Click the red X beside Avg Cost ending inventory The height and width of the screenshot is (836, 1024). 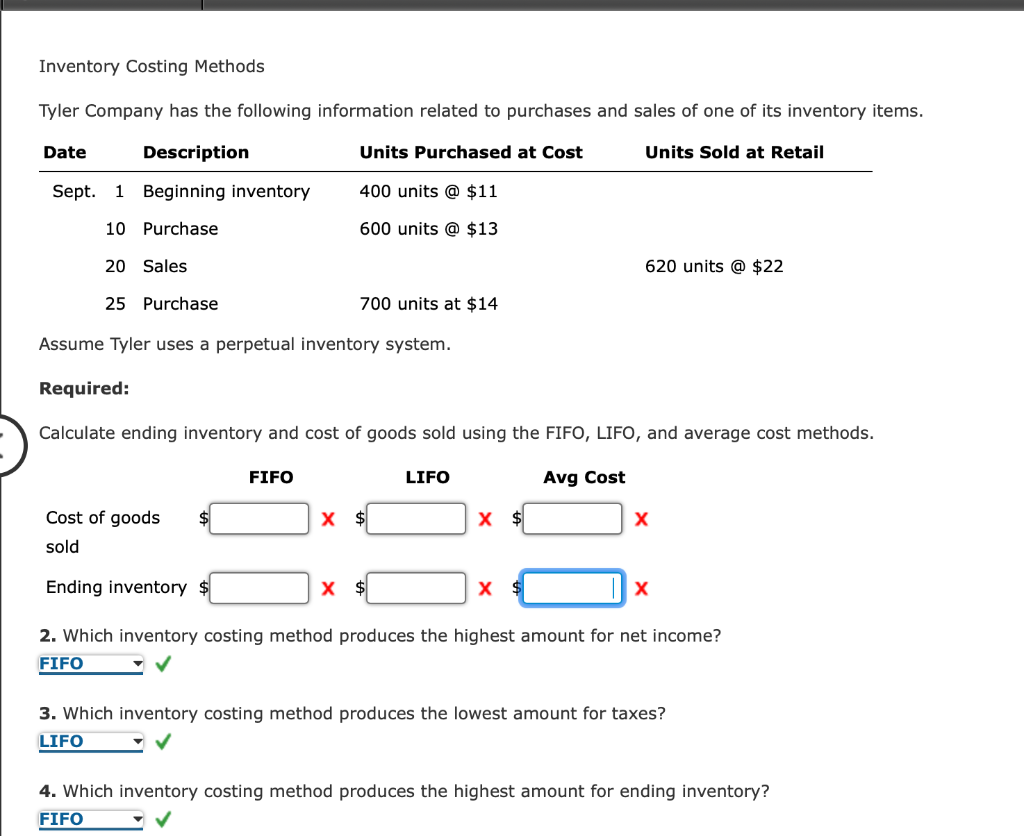pos(641,588)
